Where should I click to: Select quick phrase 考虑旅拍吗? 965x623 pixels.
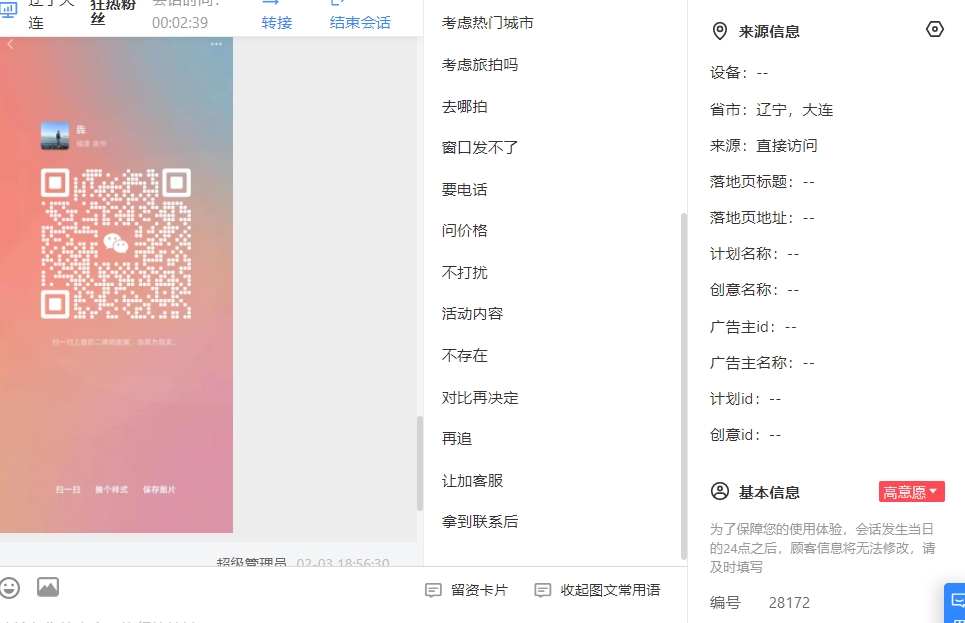coord(479,65)
